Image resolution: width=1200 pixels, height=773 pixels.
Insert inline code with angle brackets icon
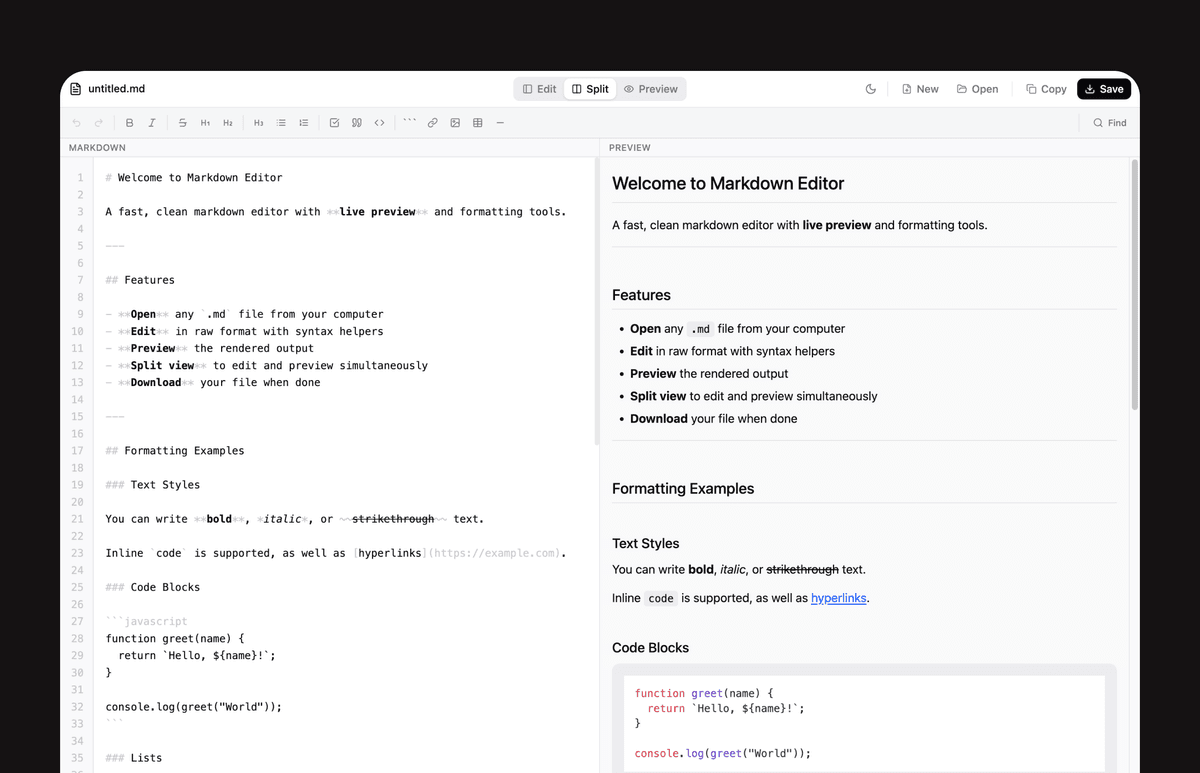pos(380,123)
